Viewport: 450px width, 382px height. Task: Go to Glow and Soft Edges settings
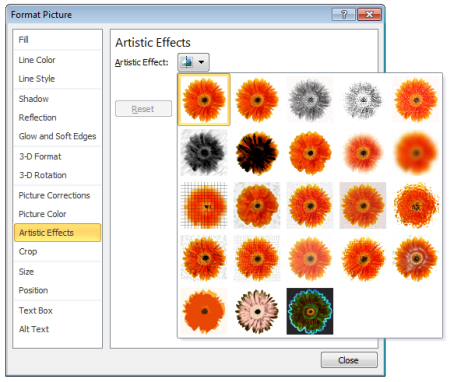pos(57,136)
